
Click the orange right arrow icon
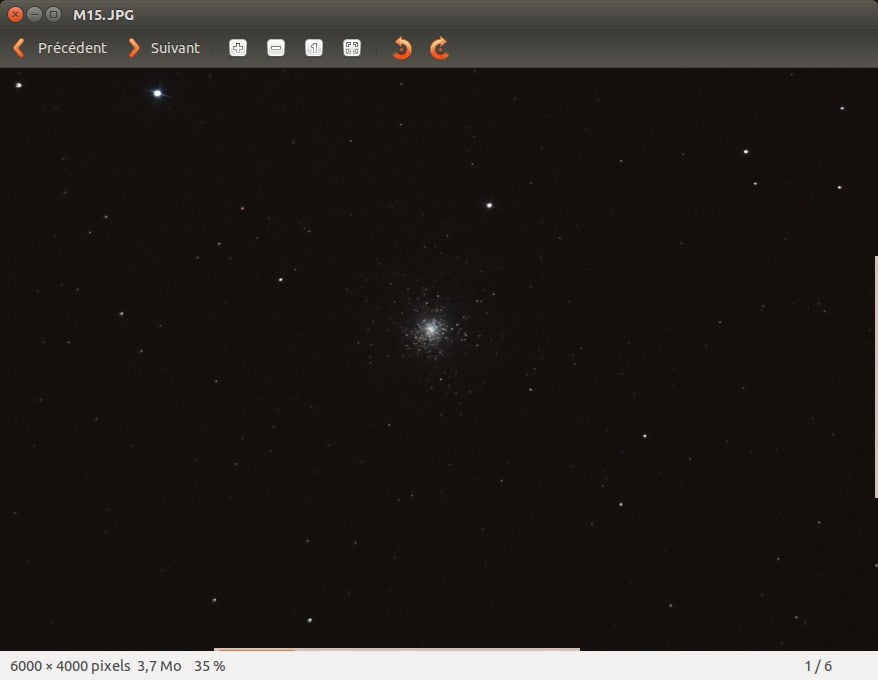(x=134, y=48)
